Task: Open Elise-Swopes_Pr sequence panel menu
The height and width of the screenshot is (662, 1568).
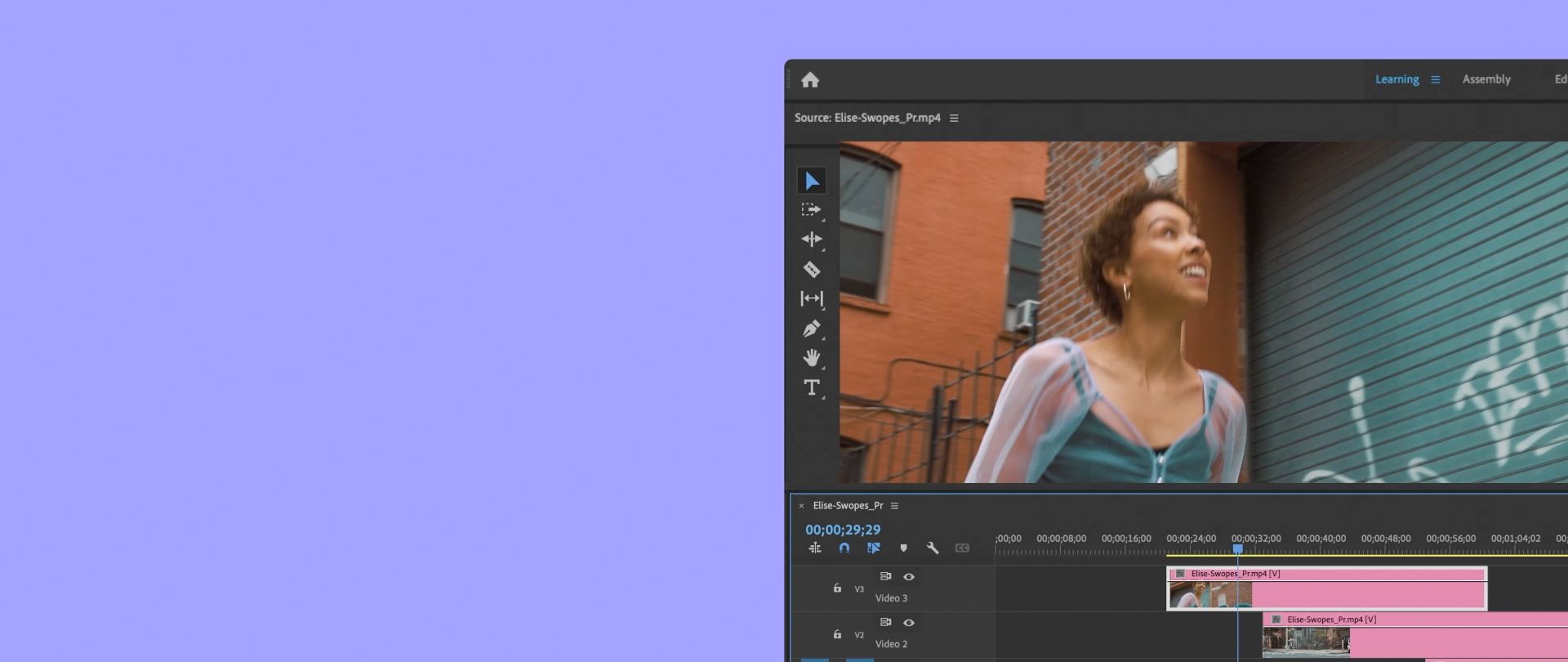Action: (x=894, y=506)
